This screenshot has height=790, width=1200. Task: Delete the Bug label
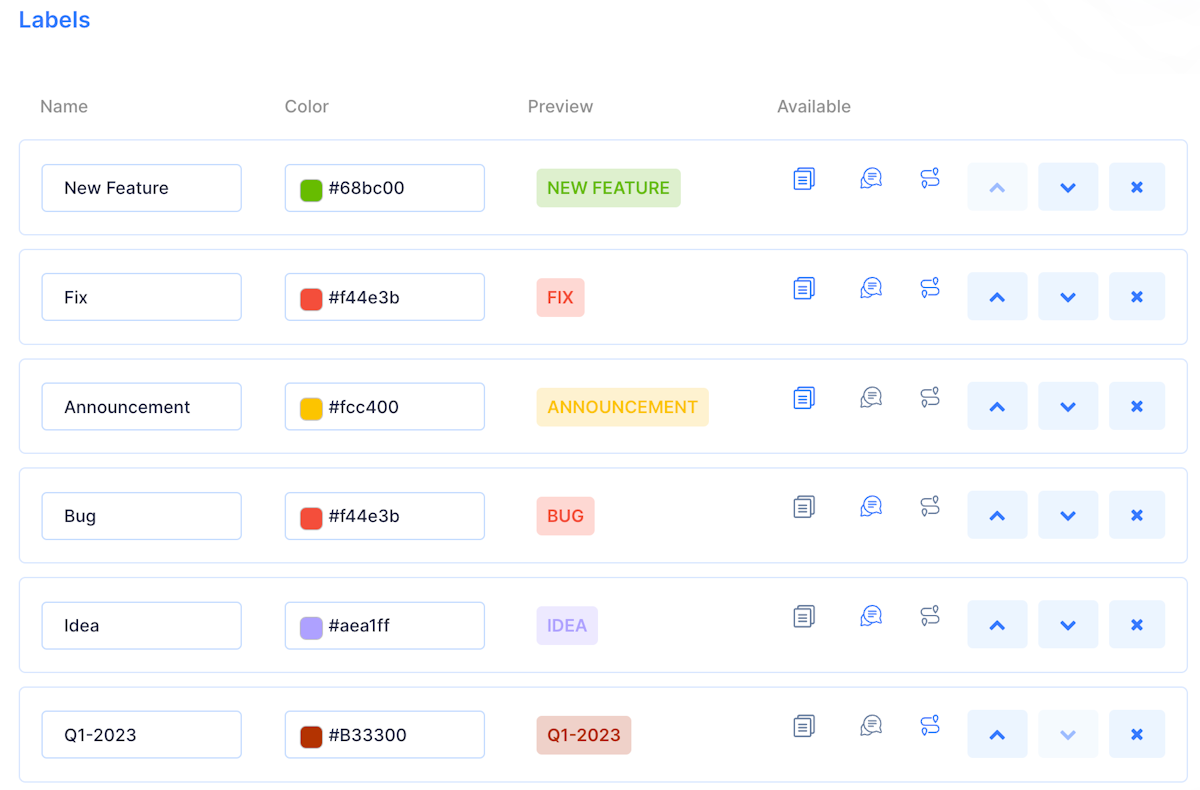click(1137, 515)
